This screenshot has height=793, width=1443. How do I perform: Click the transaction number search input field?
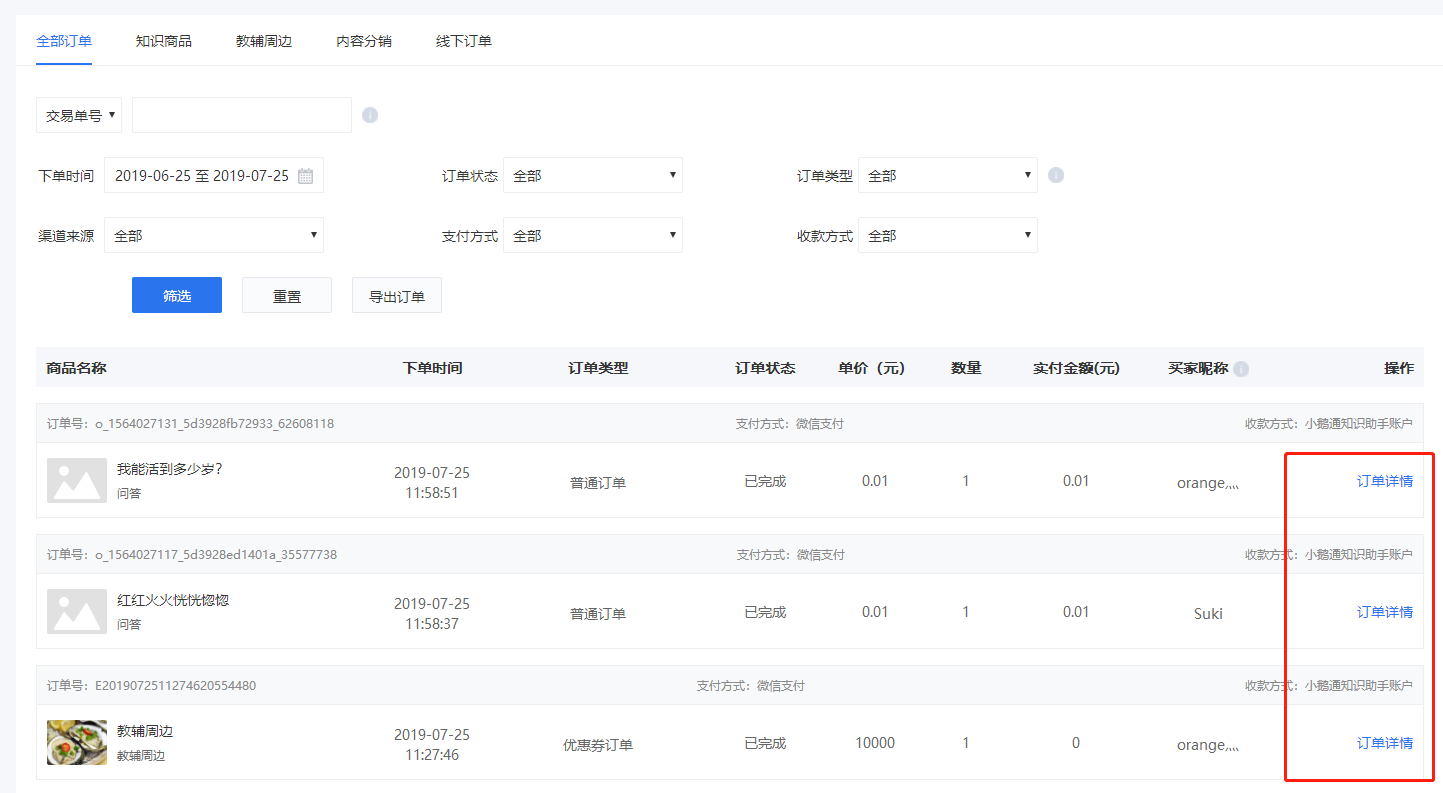coord(242,115)
